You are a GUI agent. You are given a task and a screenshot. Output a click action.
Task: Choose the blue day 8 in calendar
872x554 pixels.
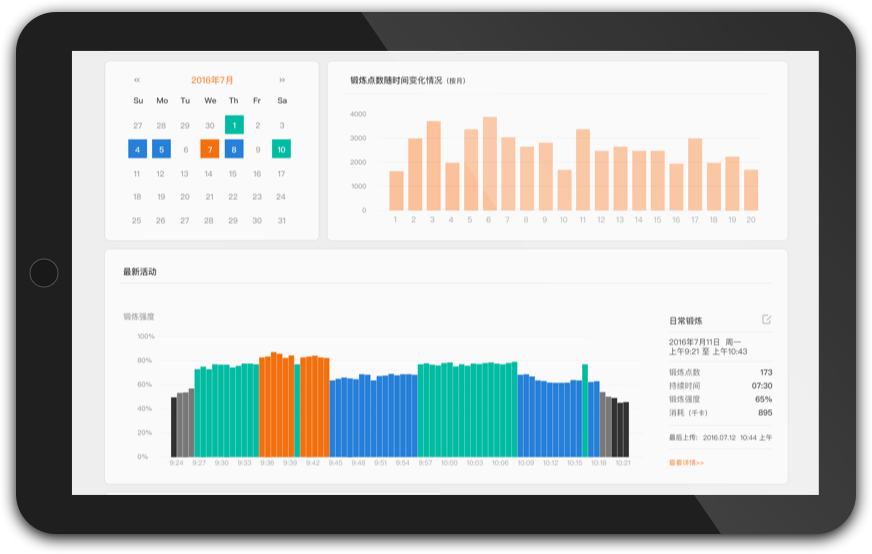[x=234, y=149]
